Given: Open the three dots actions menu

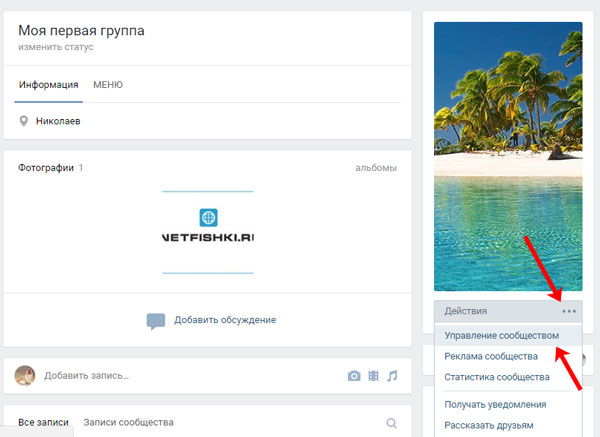Looking at the screenshot, I should pos(568,311).
